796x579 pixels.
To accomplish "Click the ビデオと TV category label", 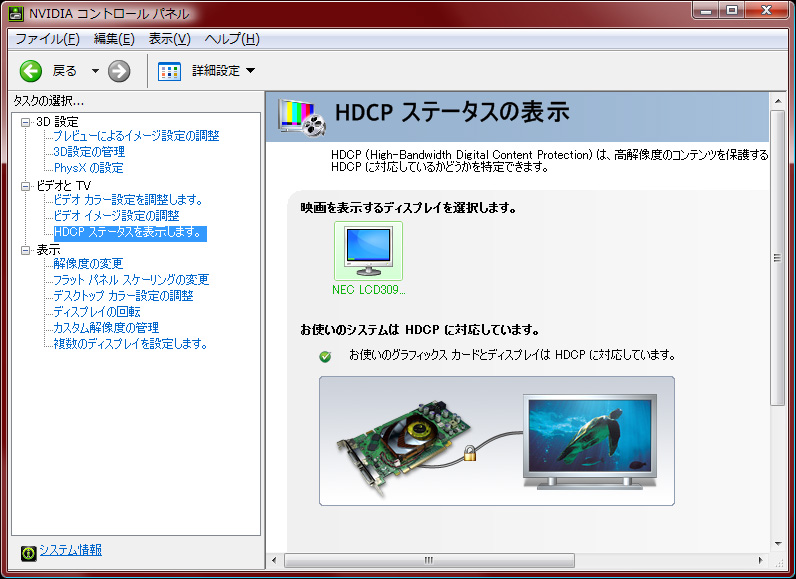I will pyautogui.click(x=63, y=186).
